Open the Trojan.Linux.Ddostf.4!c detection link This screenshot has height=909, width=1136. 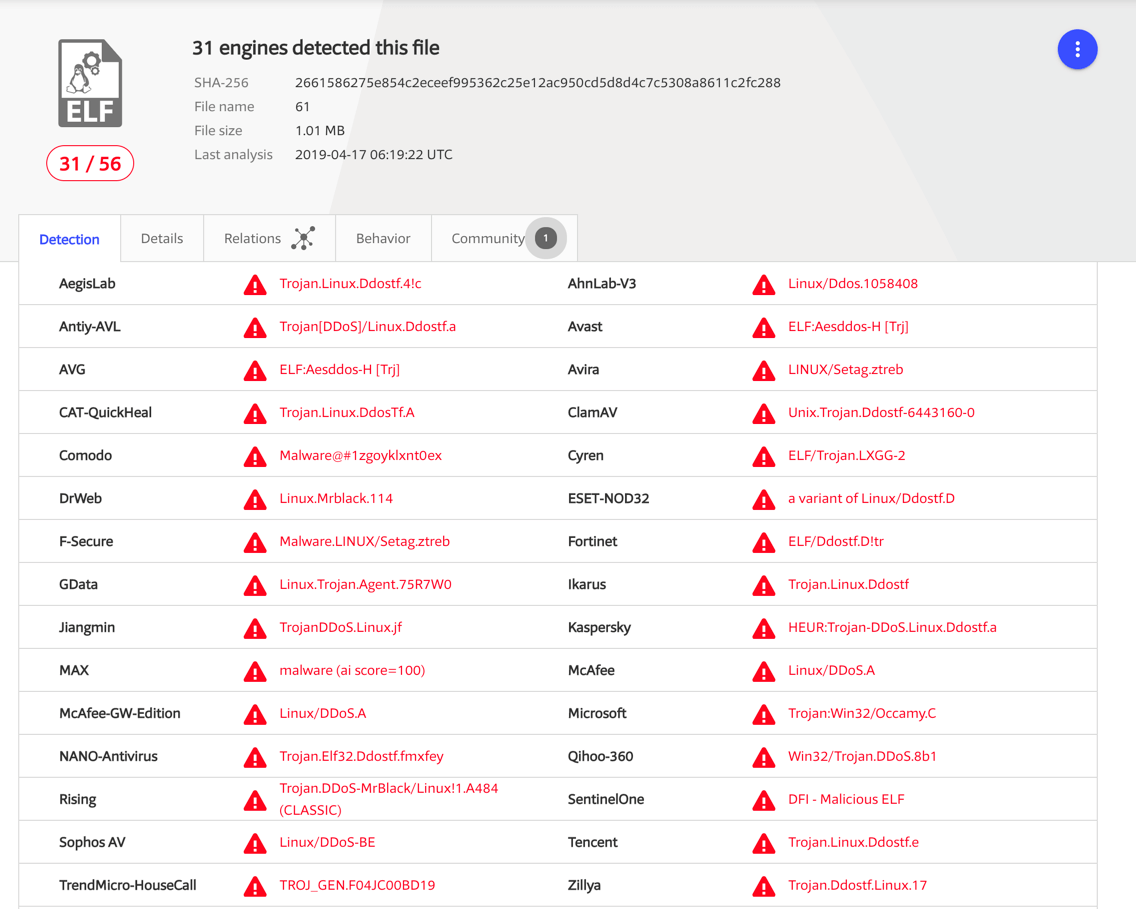pyautogui.click(x=351, y=283)
